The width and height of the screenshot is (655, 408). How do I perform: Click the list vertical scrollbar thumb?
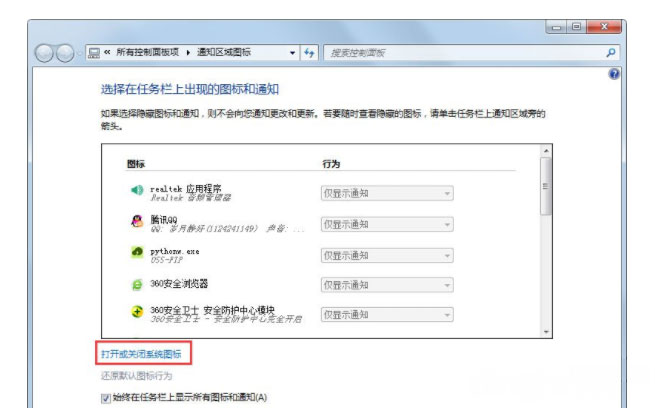[x=546, y=187]
